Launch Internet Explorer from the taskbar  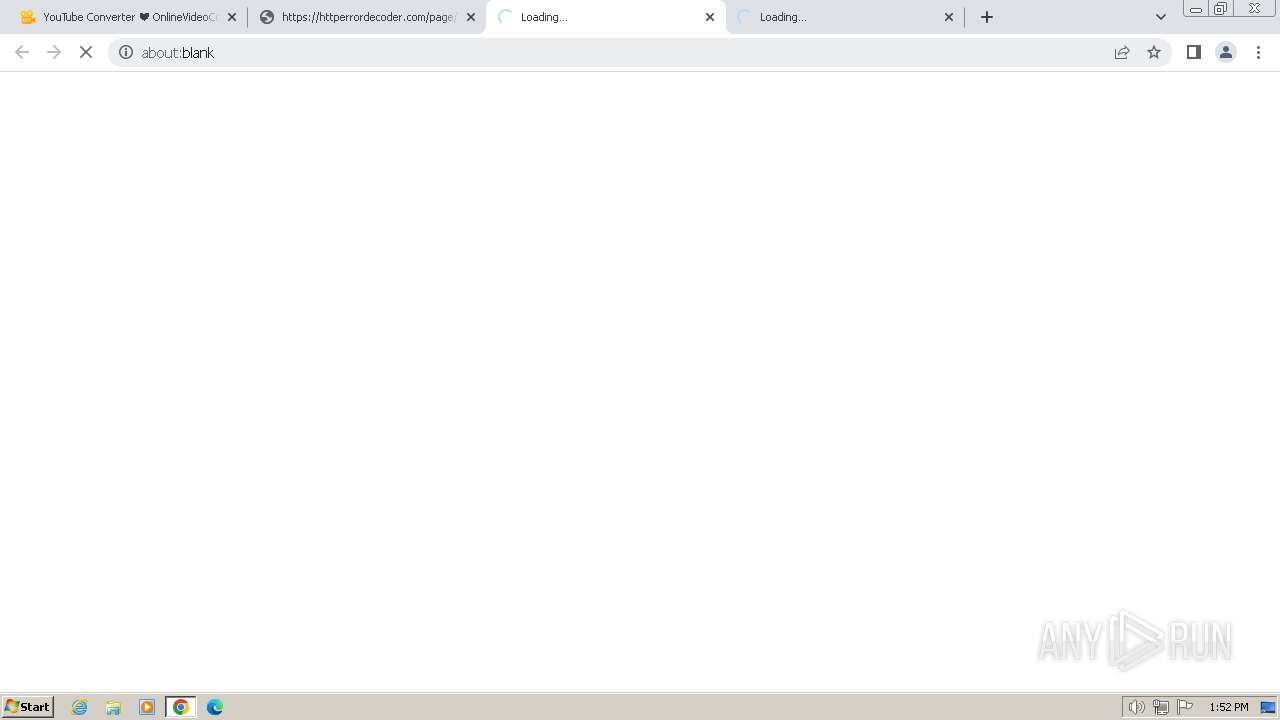80,707
